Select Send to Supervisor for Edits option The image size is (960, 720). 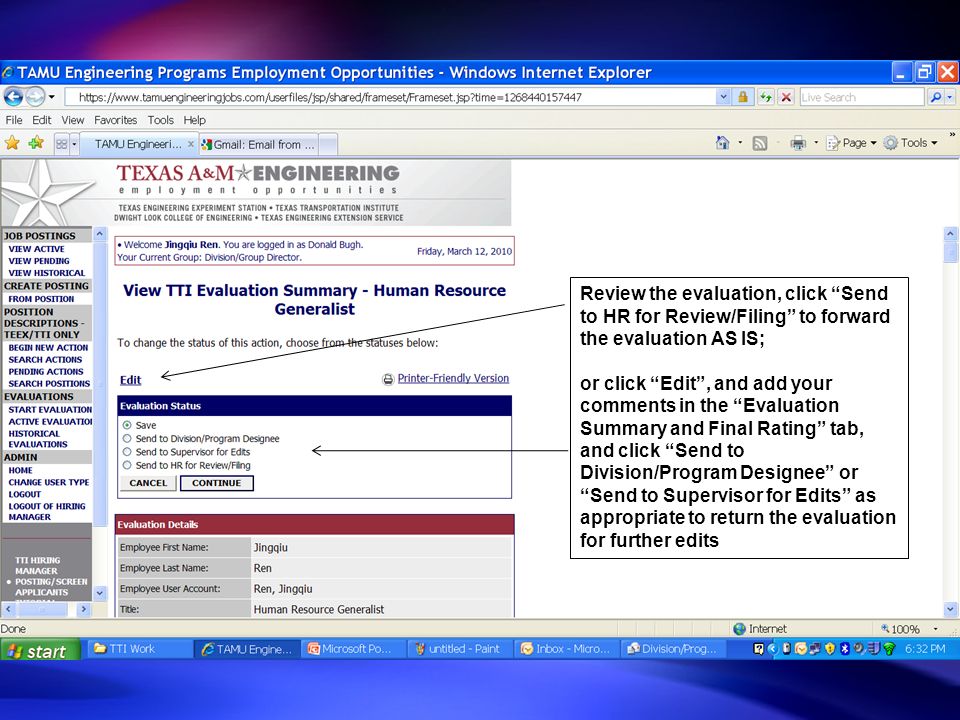click(127, 452)
